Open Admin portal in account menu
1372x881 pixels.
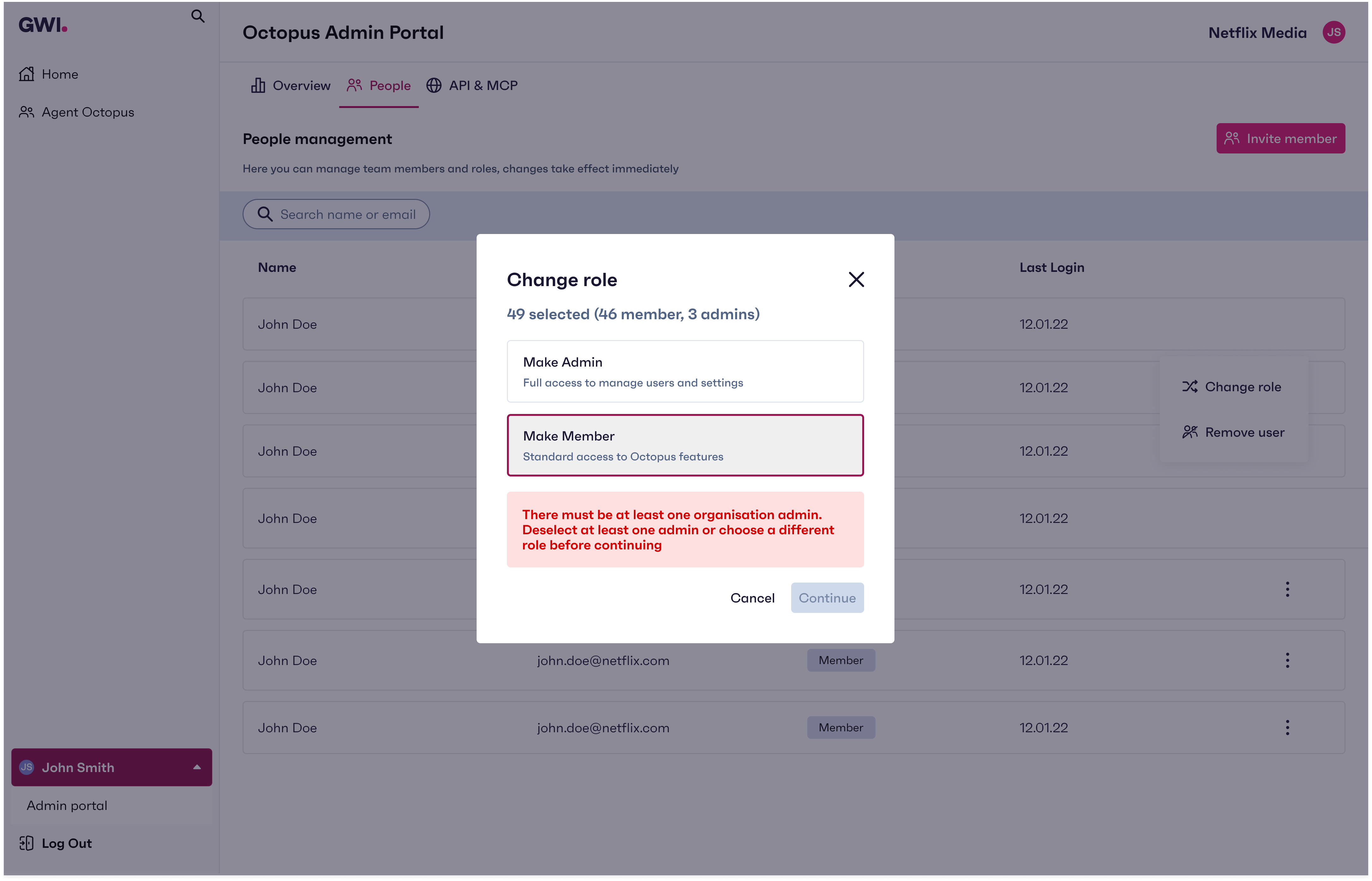67,806
